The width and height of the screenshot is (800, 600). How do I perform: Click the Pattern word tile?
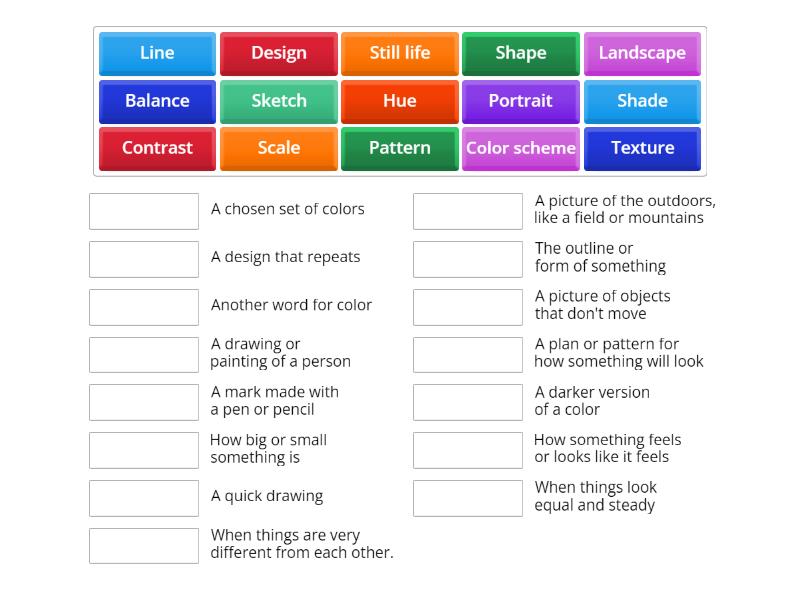400,148
